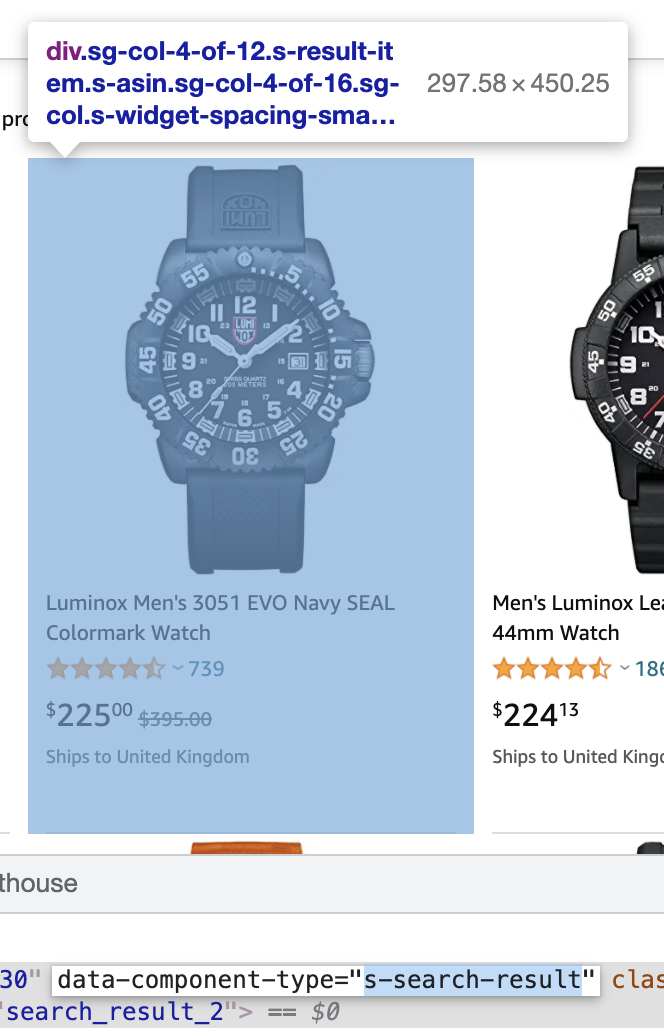Click the search_result_2 ID in the DevTools code

(110, 1012)
